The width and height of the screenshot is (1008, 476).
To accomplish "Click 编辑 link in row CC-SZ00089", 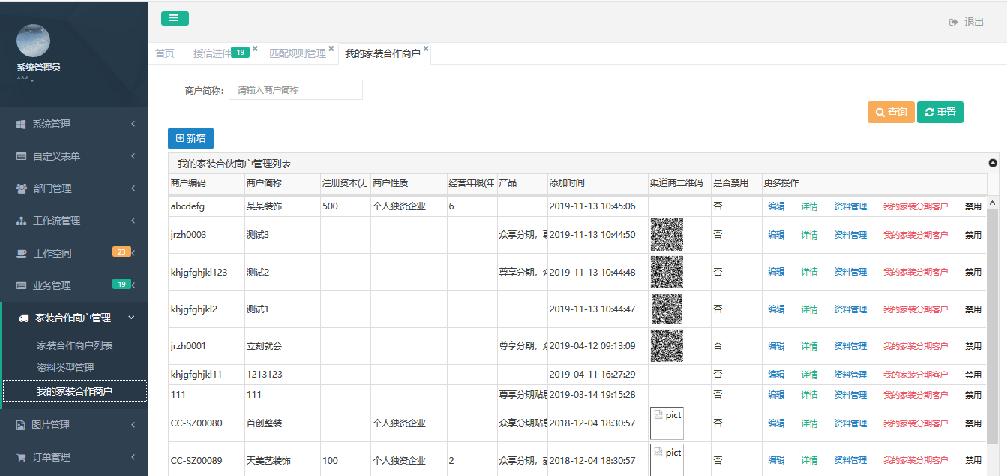I will pos(776,461).
